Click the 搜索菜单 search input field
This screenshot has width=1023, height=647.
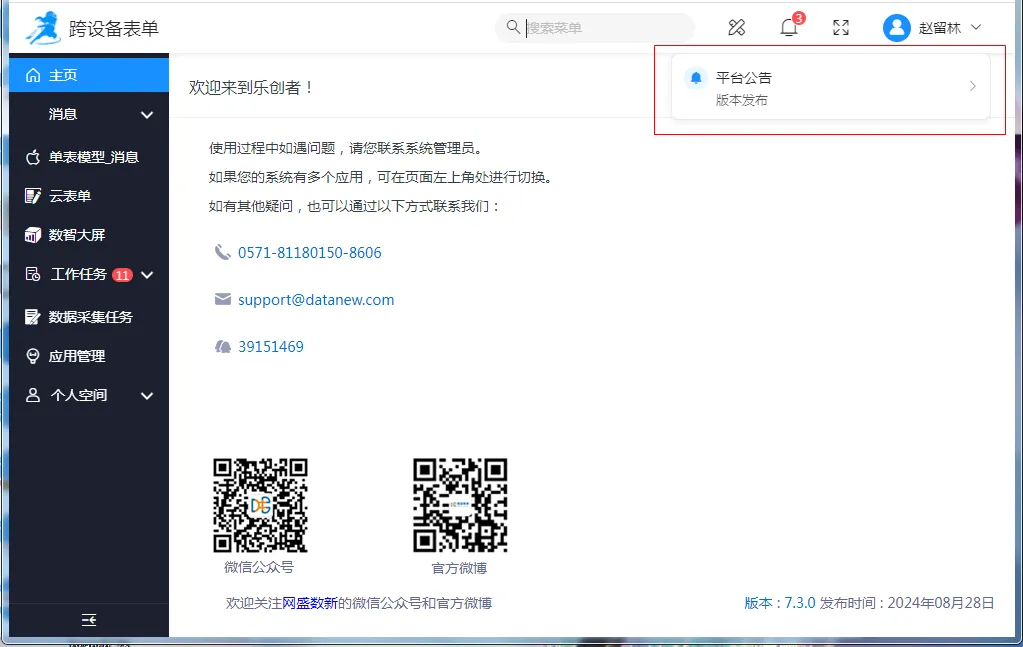(x=605, y=28)
